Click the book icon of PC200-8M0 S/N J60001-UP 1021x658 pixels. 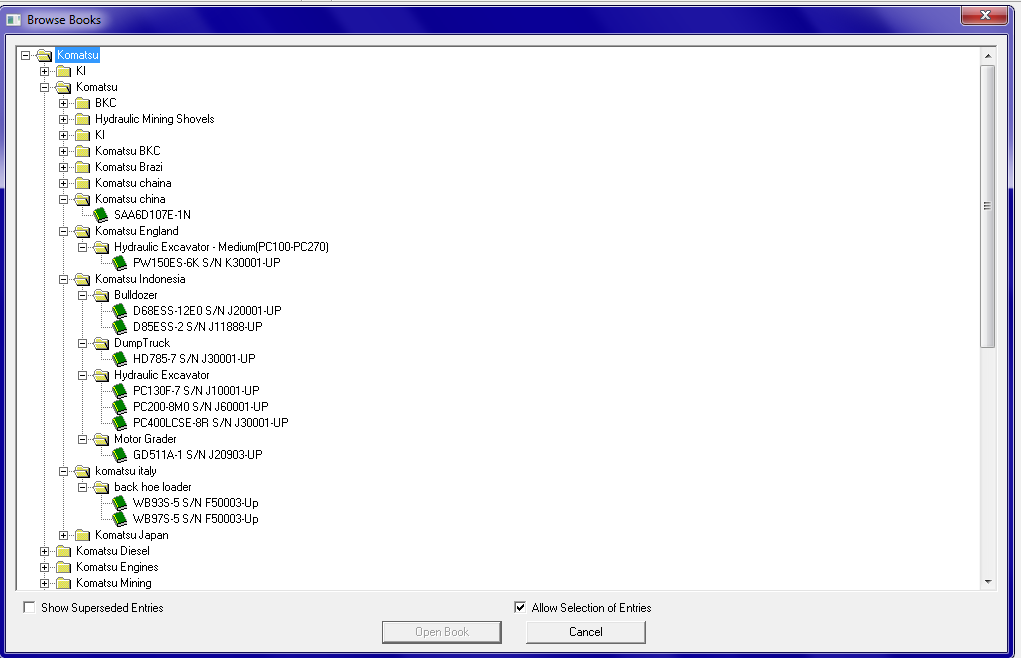click(x=120, y=407)
